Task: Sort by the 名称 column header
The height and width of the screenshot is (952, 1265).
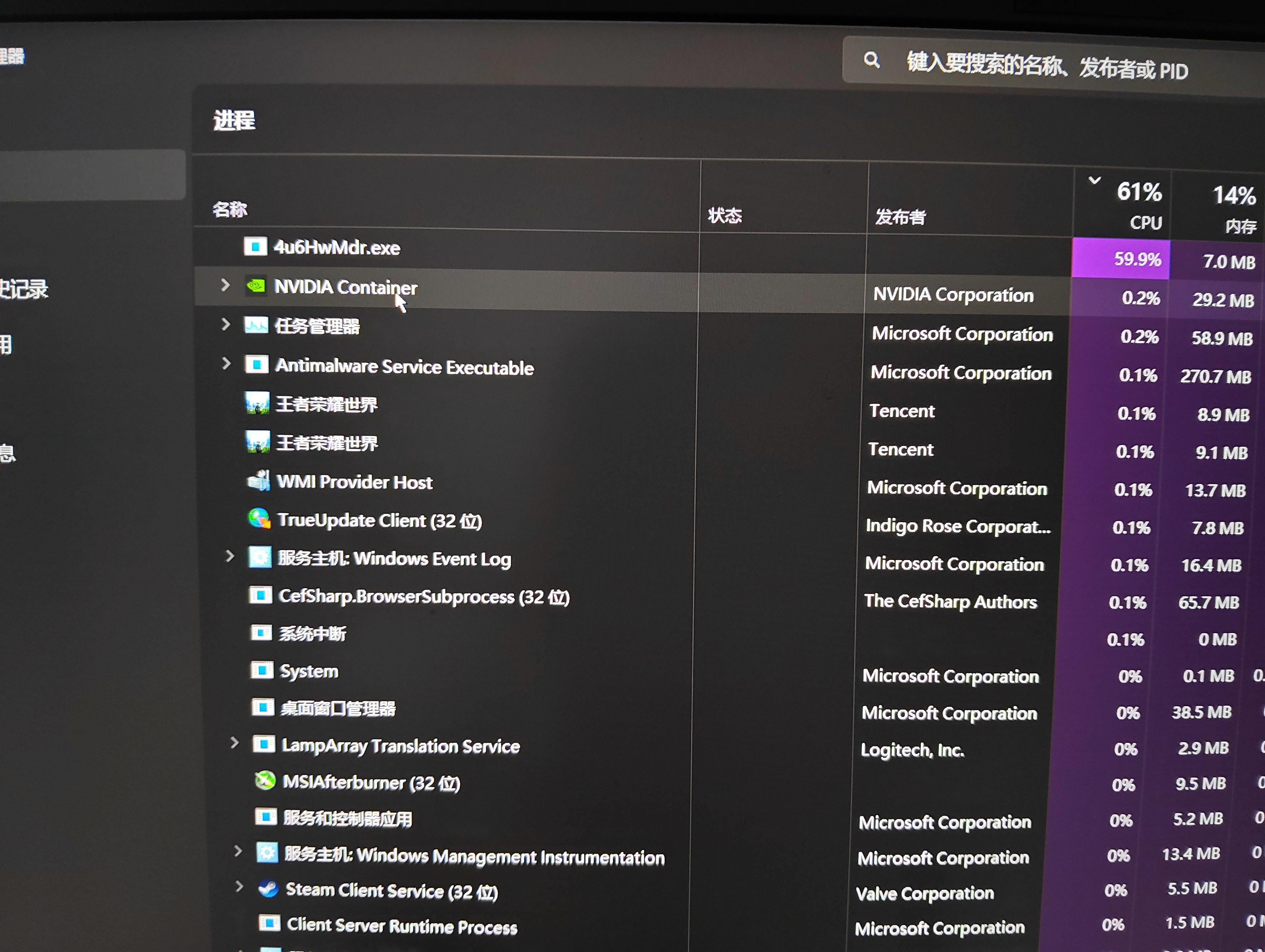Action: (230, 209)
